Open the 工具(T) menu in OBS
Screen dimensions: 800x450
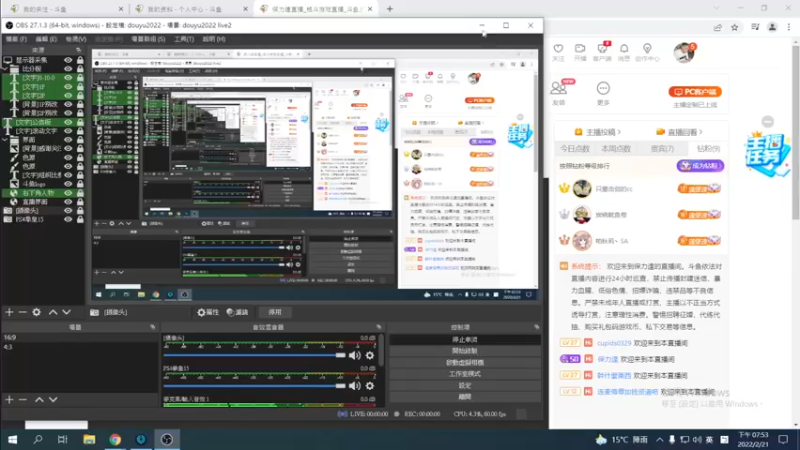point(184,39)
